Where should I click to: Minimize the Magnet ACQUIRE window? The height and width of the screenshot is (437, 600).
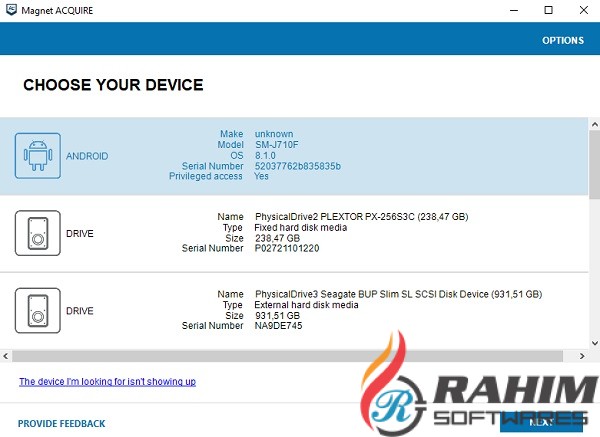pyautogui.click(x=514, y=10)
